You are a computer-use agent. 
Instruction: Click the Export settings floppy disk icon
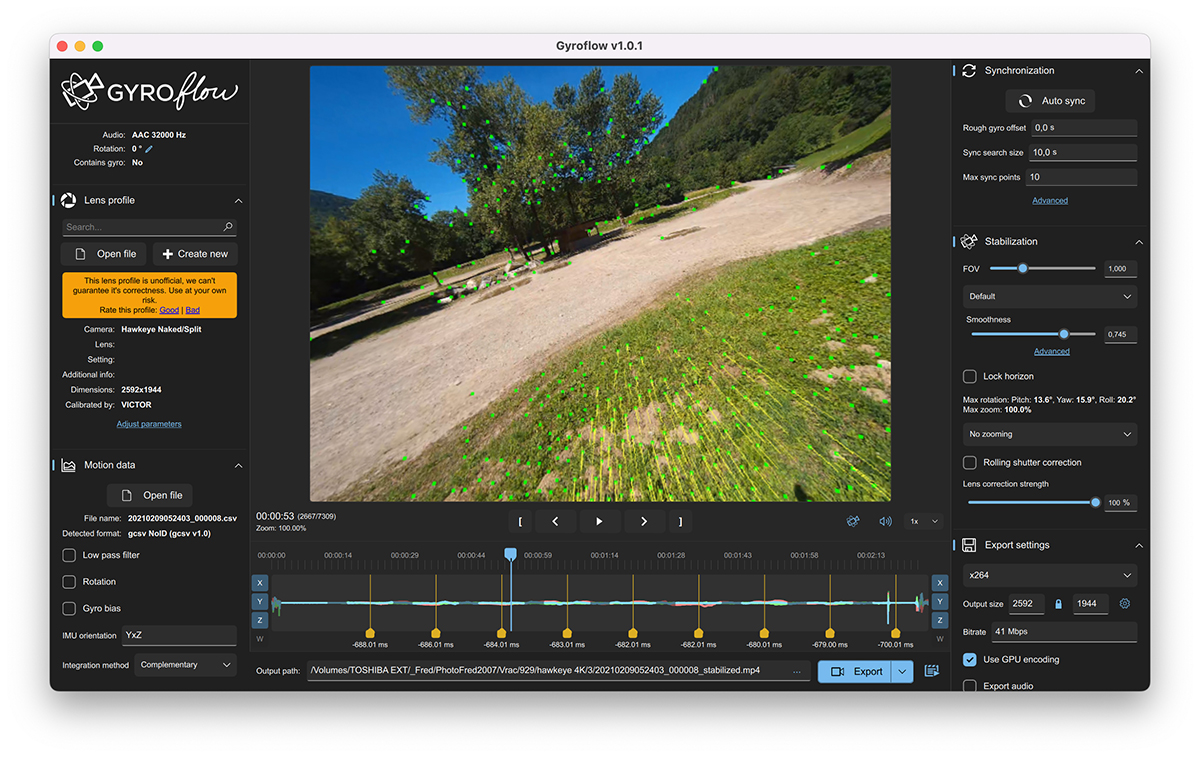coord(969,545)
